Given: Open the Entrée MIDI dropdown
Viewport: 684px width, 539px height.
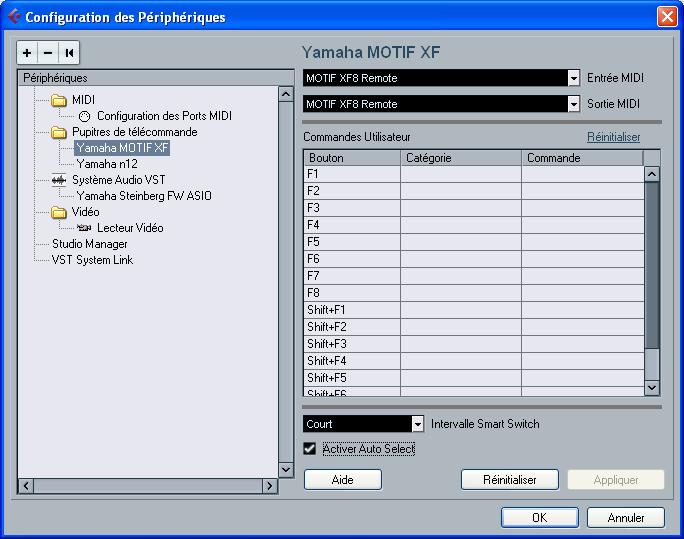Looking at the screenshot, I should coord(573,78).
